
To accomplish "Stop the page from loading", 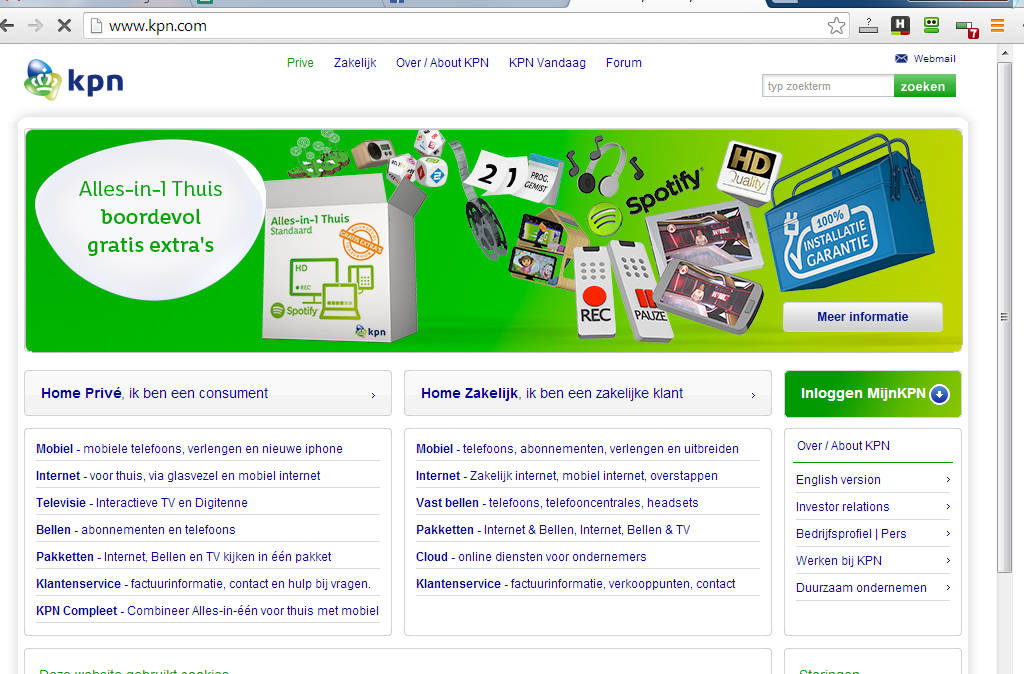I will click(x=64, y=26).
